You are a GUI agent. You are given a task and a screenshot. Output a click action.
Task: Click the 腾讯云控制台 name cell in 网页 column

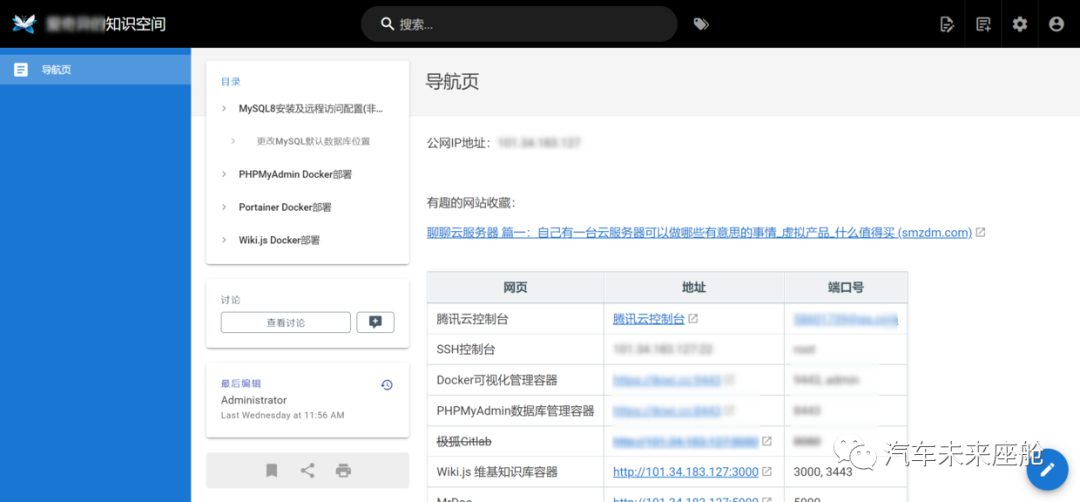click(515, 319)
